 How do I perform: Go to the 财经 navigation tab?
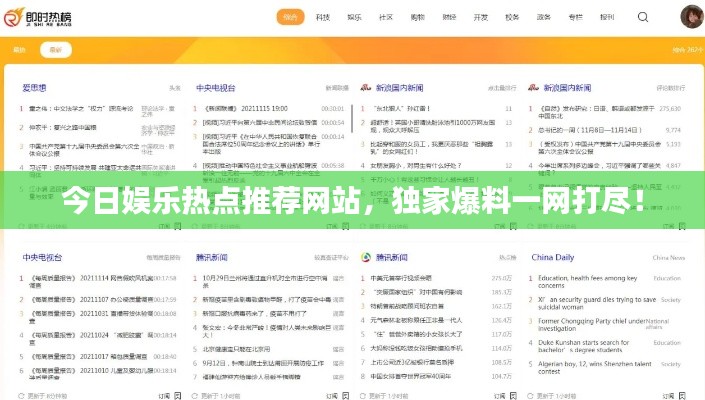pyautogui.click(x=450, y=17)
